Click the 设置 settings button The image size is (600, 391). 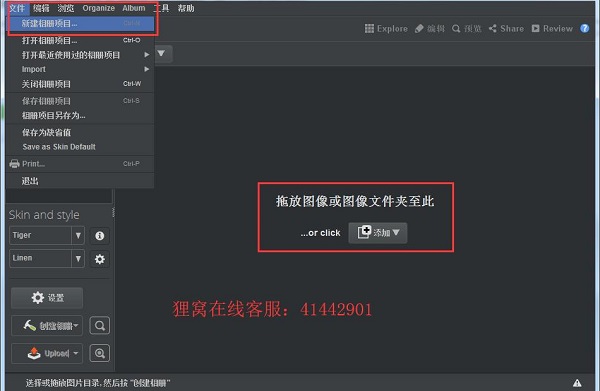47,298
